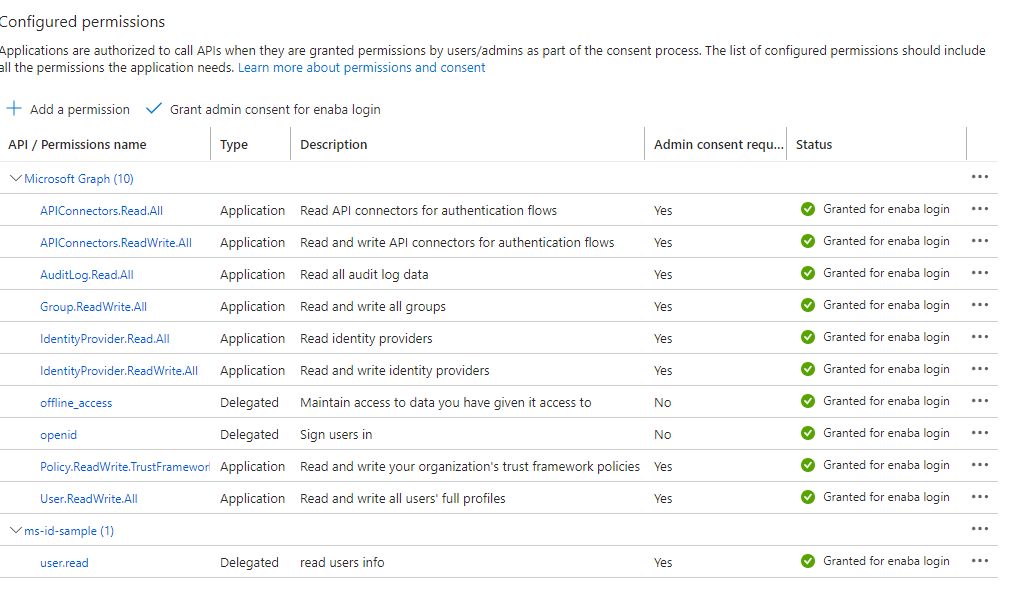Click the Admin consent required column header
The width and height of the screenshot is (1013, 594).
click(718, 145)
